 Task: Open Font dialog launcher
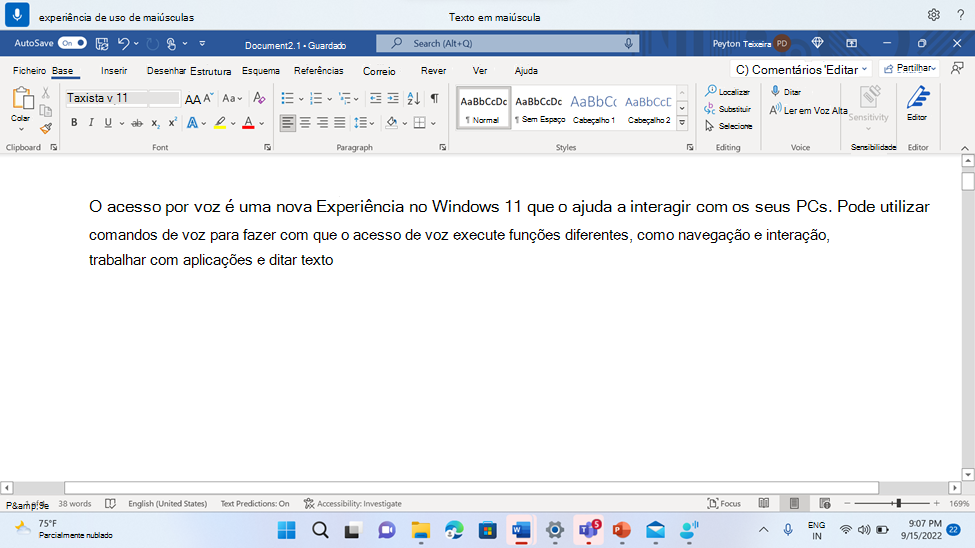(x=267, y=147)
